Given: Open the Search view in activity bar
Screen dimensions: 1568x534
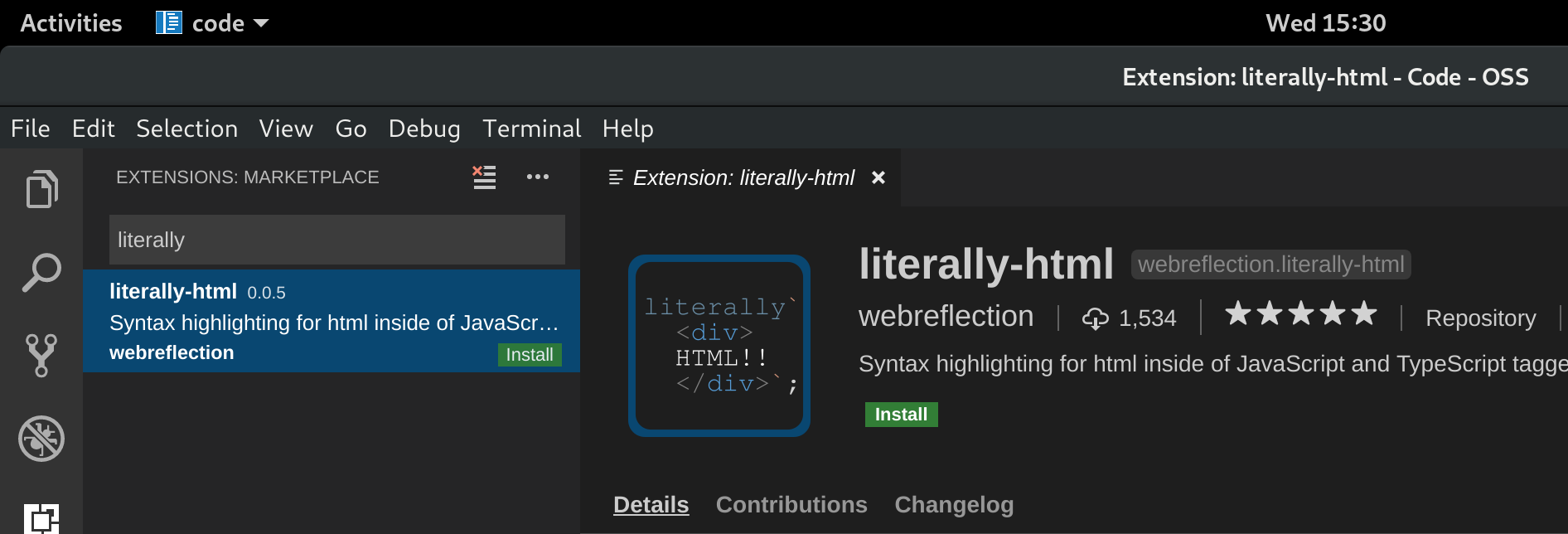Looking at the screenshot, I should click(x=41, y=273).
